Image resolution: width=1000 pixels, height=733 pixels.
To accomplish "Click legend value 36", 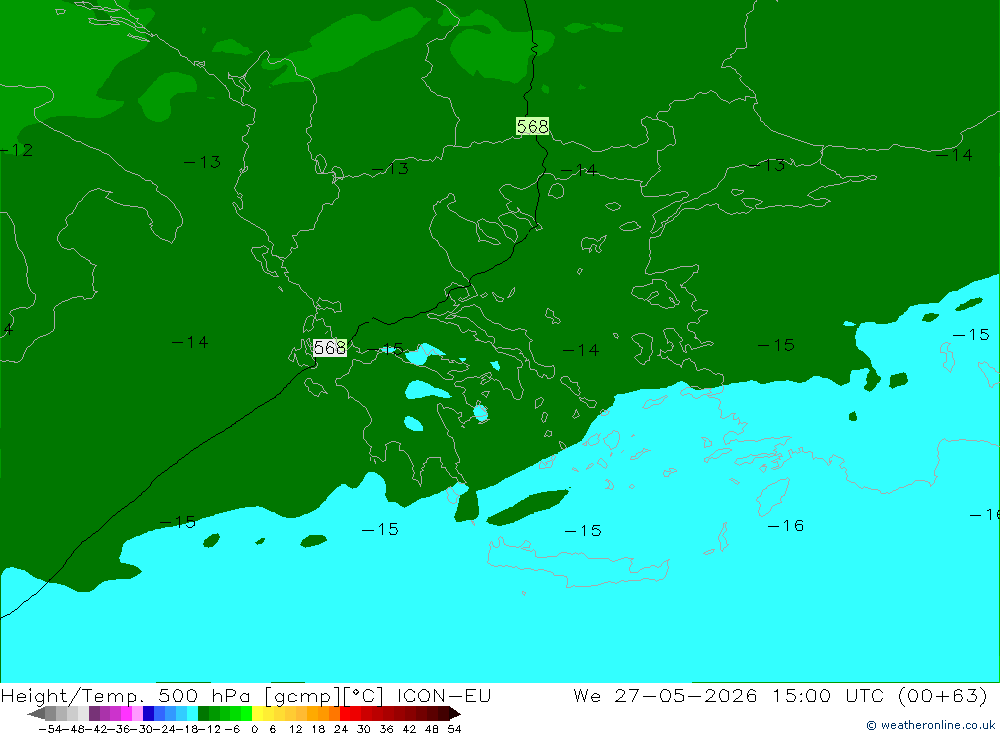I will 386,729.
